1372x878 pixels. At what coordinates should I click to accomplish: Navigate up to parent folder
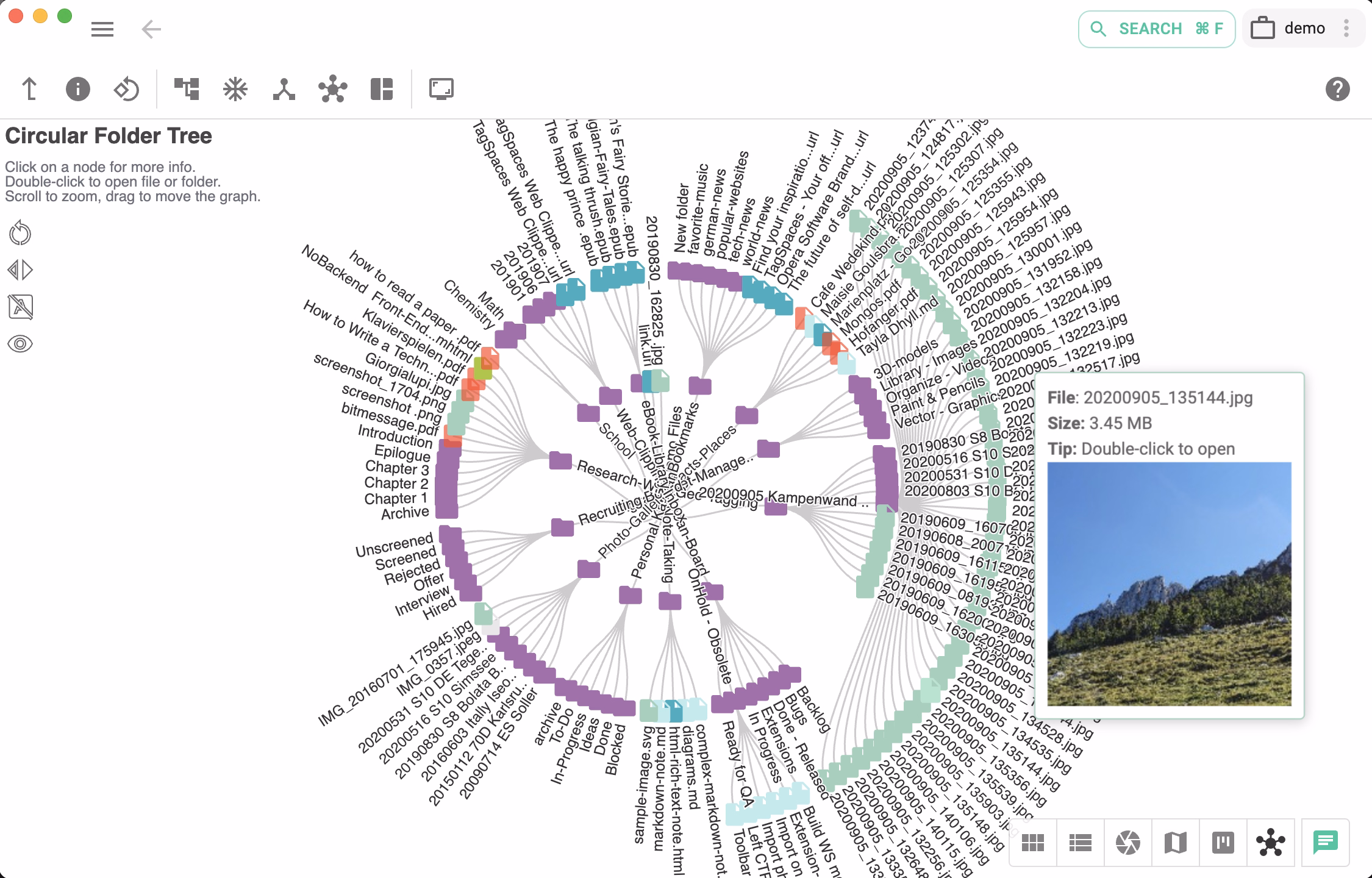[29, 88]
